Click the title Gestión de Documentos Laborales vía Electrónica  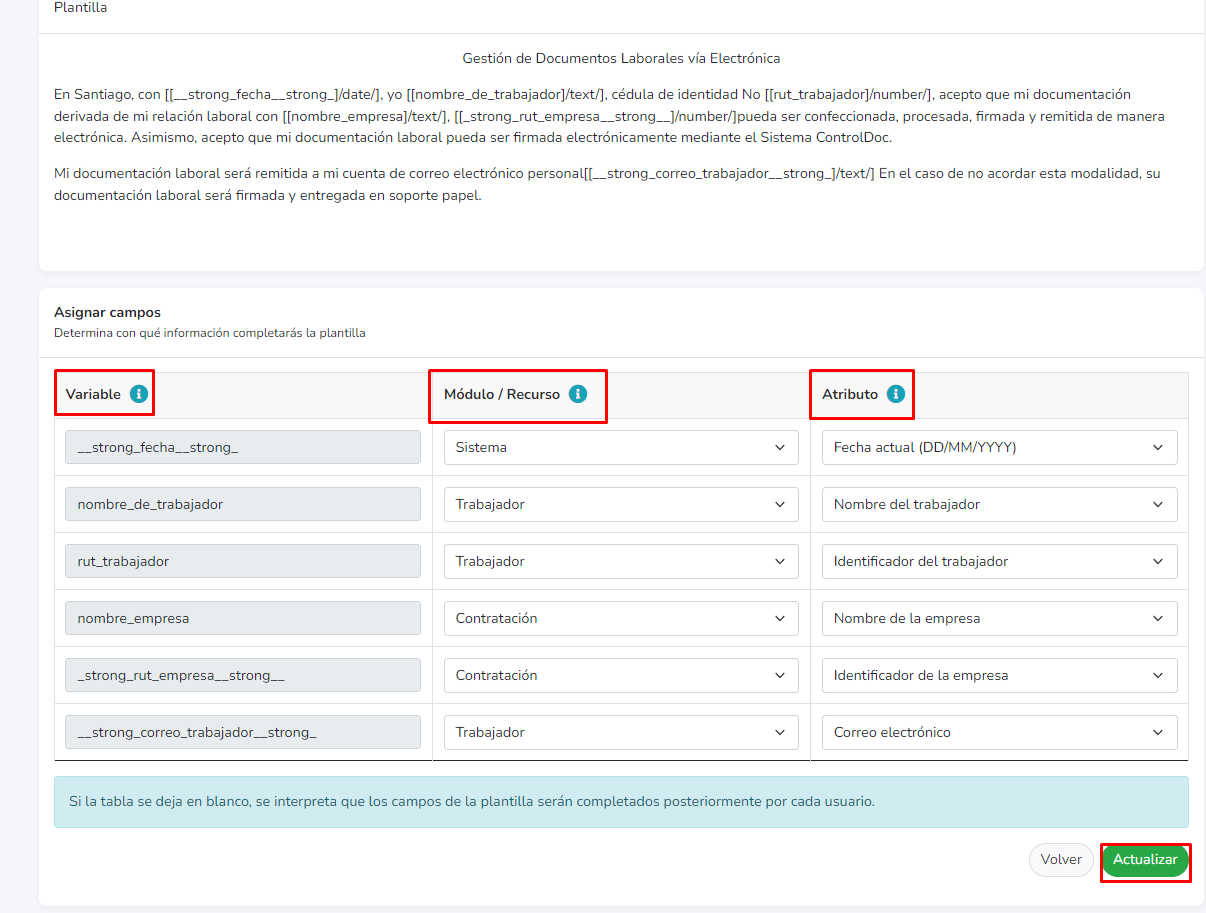621,59
